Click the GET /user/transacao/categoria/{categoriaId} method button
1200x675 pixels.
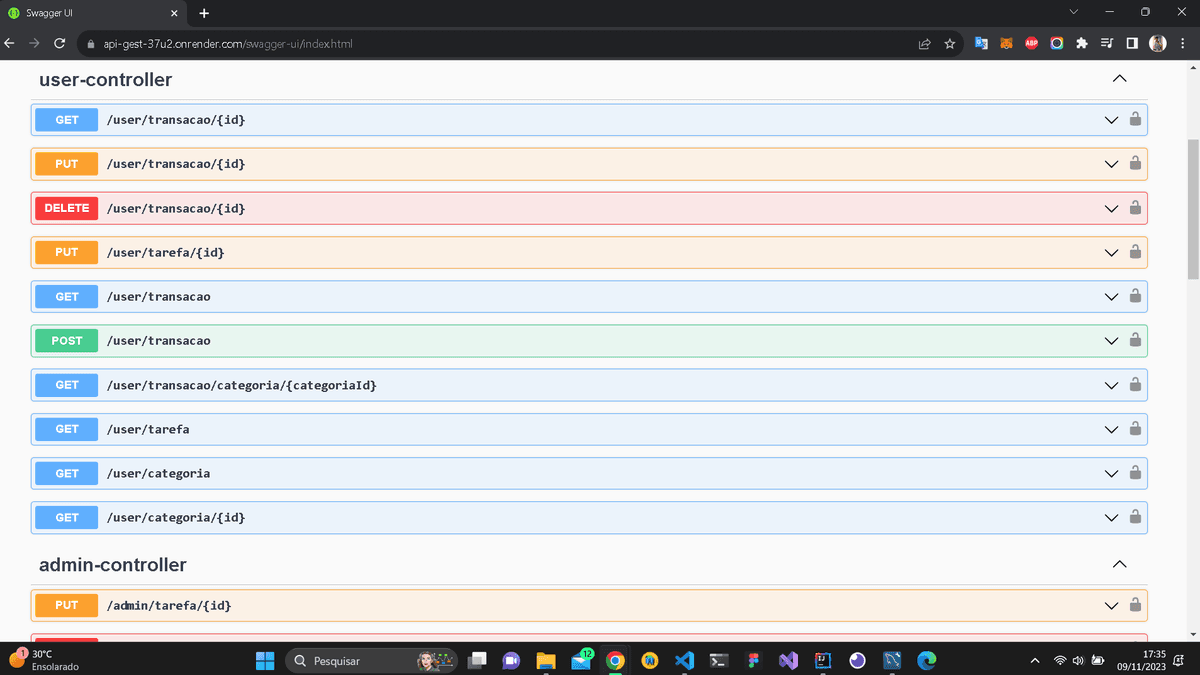pyautogui.click(x=67, y=385)
